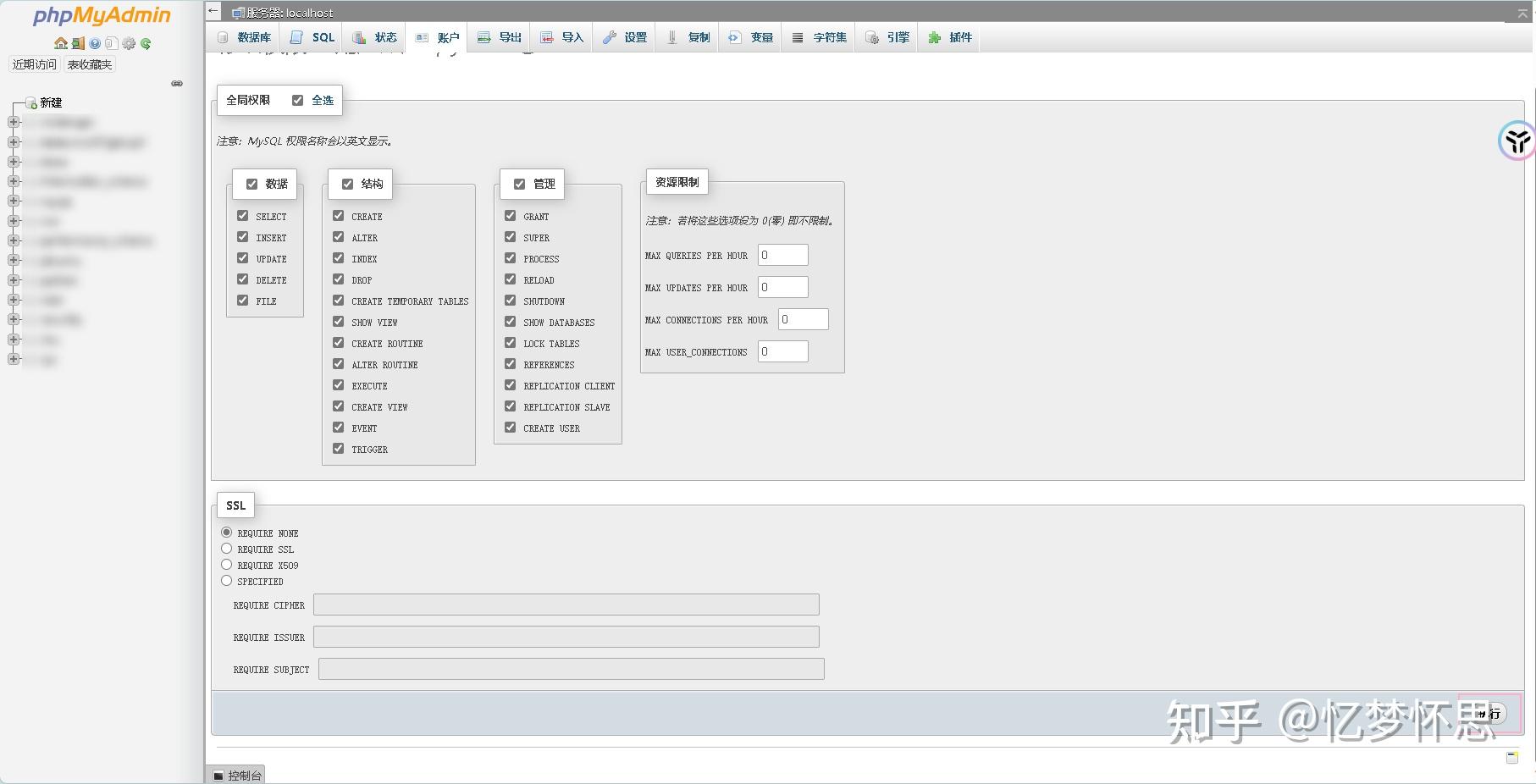1536x784 pixels.
Task: Click the 执行 submit button
Action: [x=1489, y=714]
